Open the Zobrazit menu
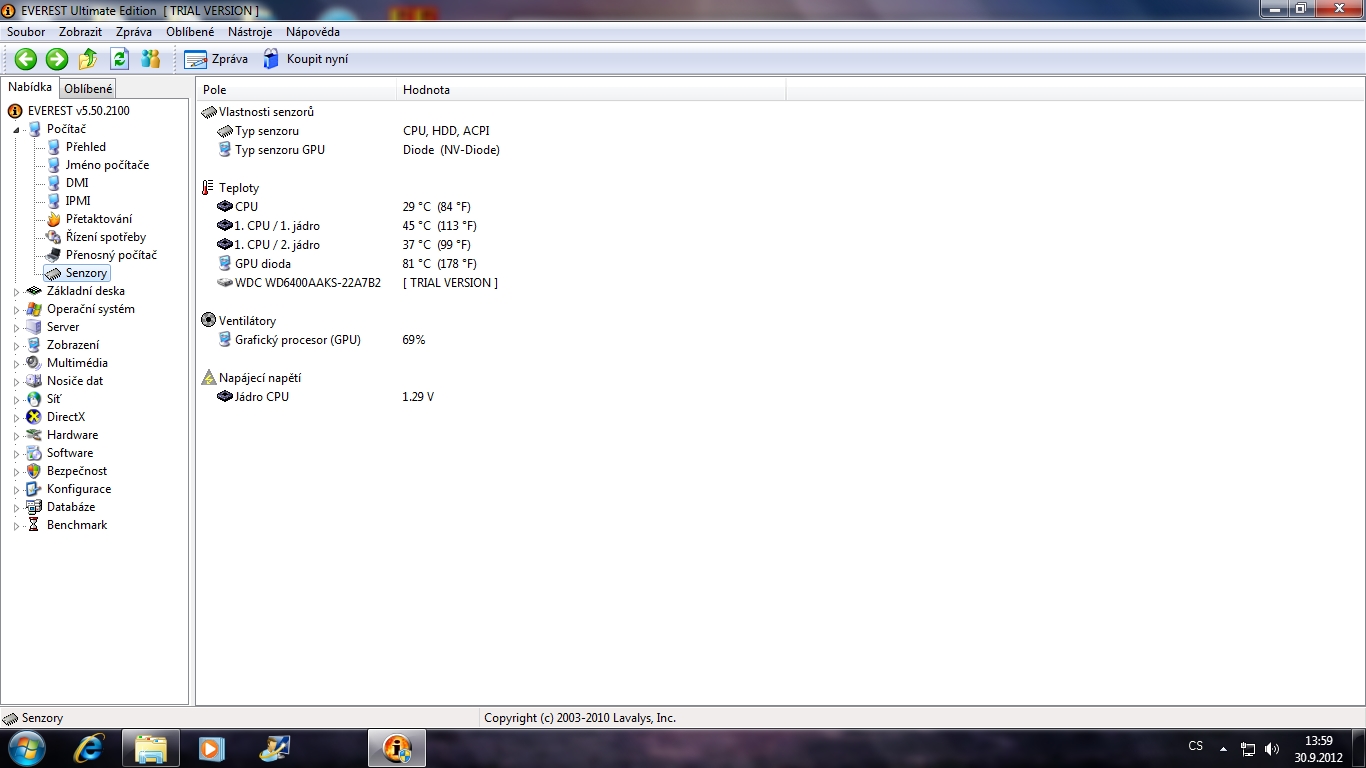 [80, 32]
